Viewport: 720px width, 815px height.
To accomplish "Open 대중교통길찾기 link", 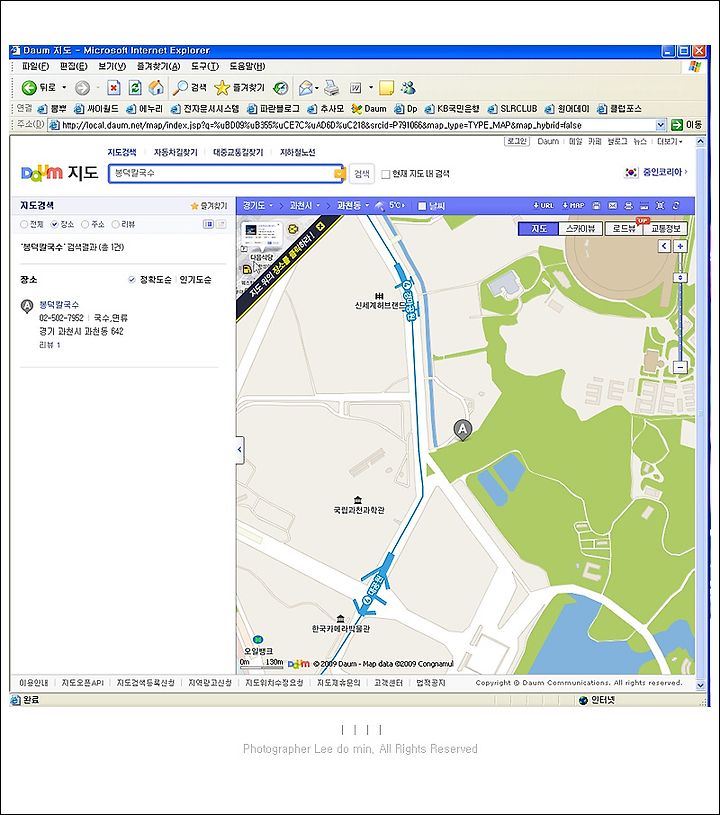I will point(238,152).
